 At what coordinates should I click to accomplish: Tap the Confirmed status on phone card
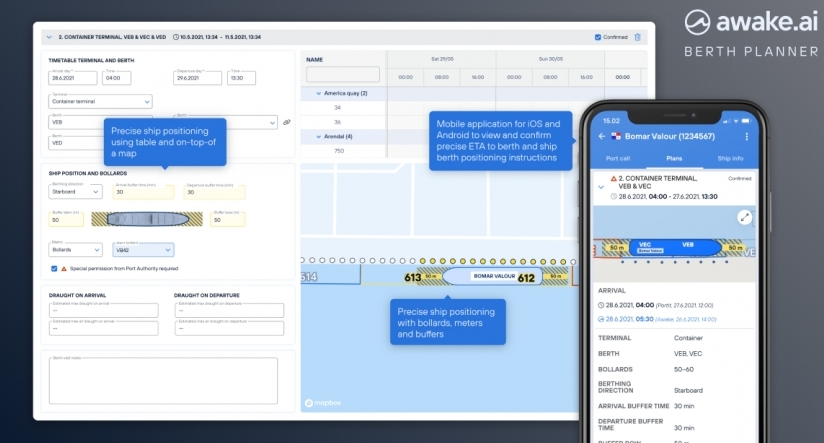click(x=739, y=179)
